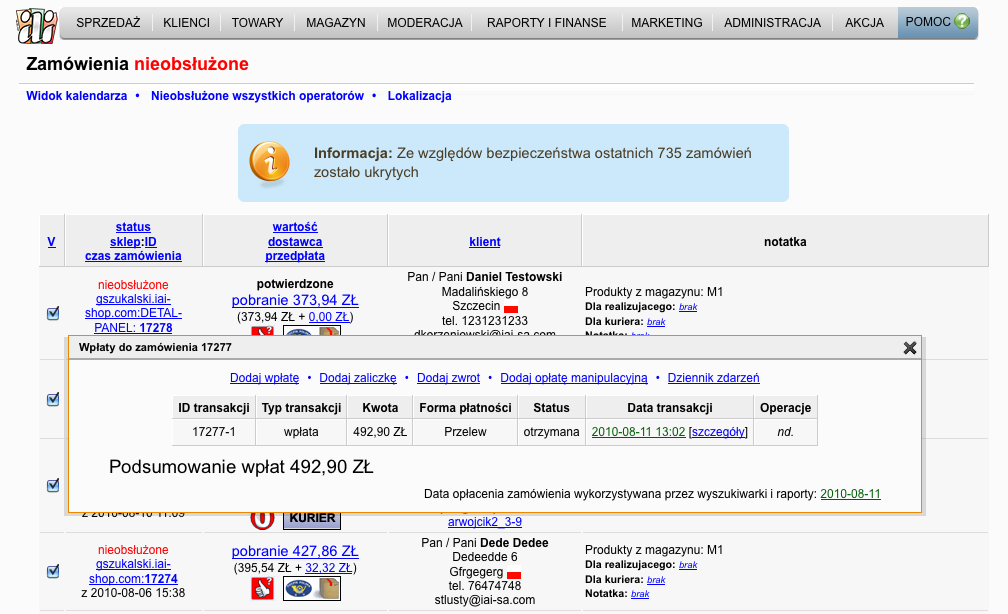Toggle the checkbox for order 17274
This screenshot has height=614, width=1008.
click(x=53, y=571)
